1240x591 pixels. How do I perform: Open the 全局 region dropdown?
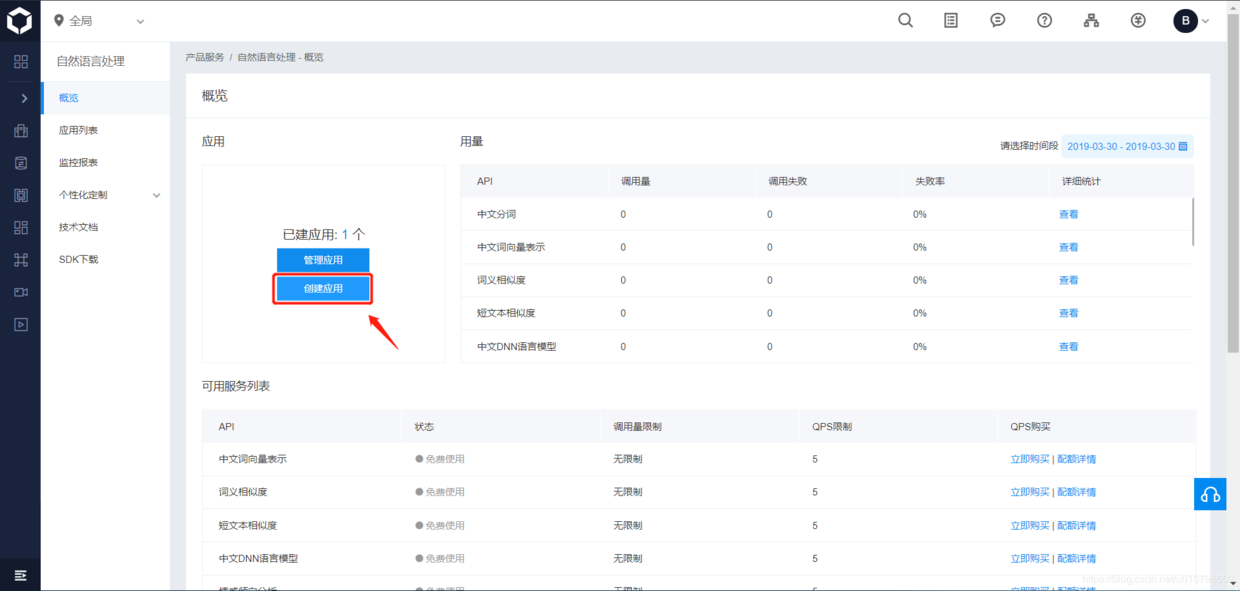point(98,21)
